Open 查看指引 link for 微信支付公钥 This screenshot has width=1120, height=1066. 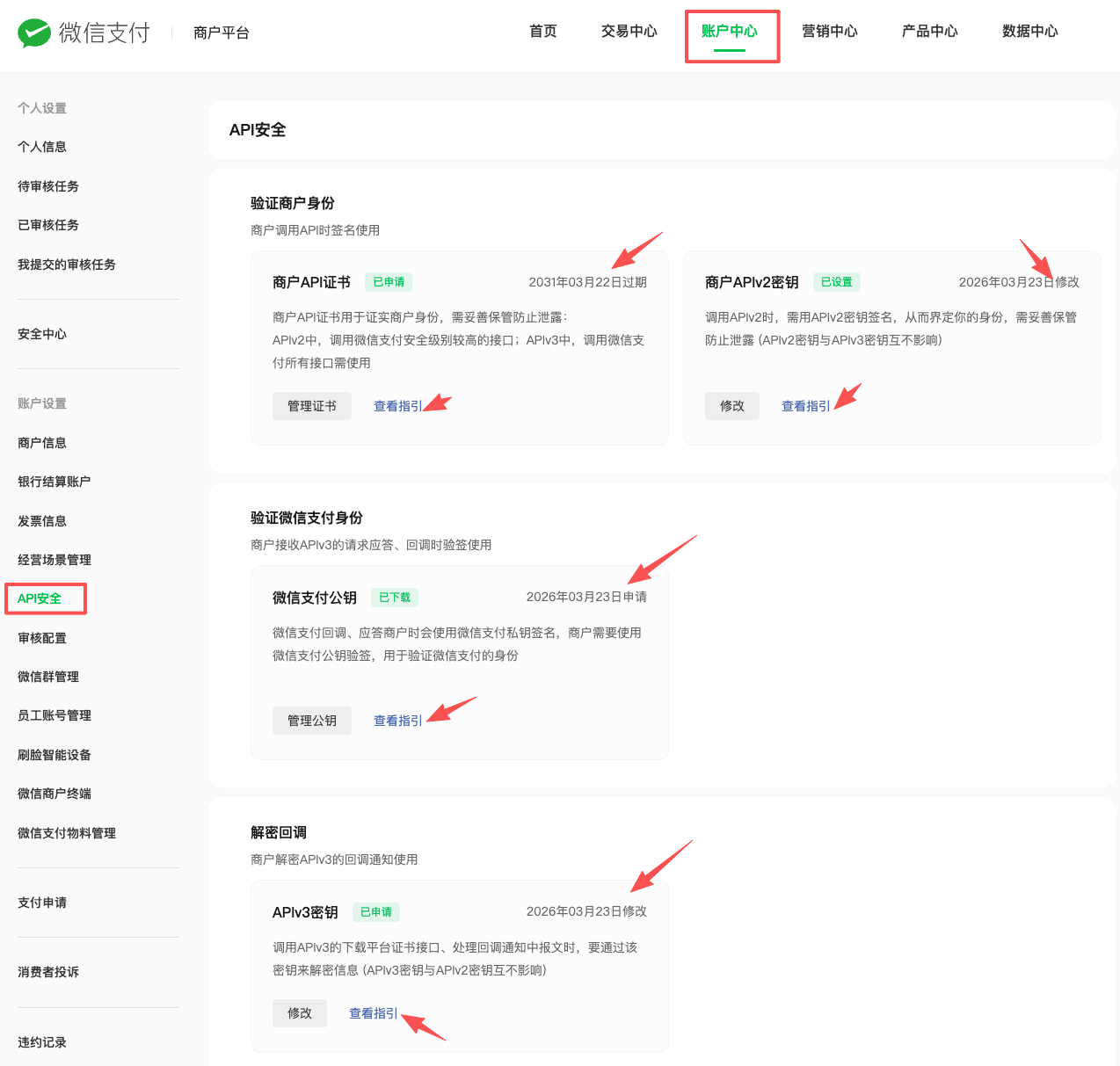pos(398,721)
